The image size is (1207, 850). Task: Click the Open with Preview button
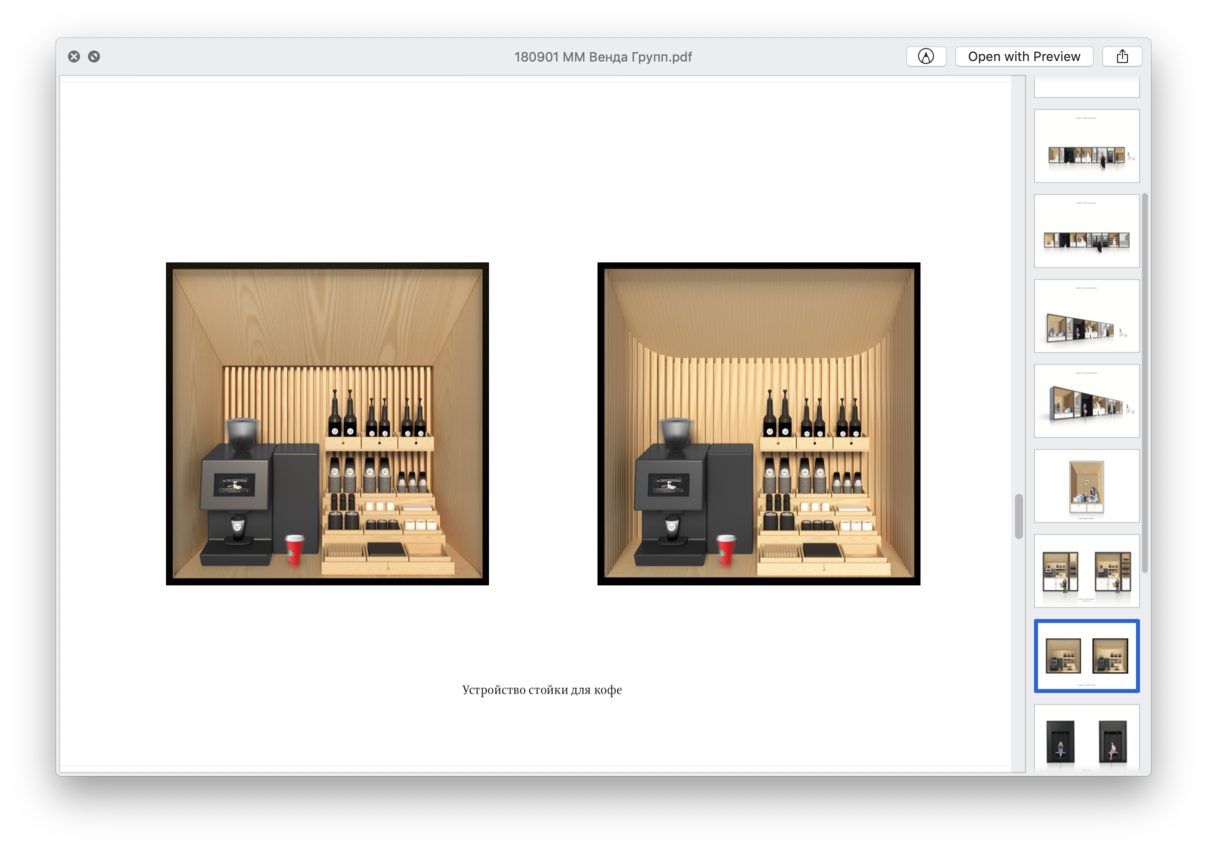(1023, 57)
